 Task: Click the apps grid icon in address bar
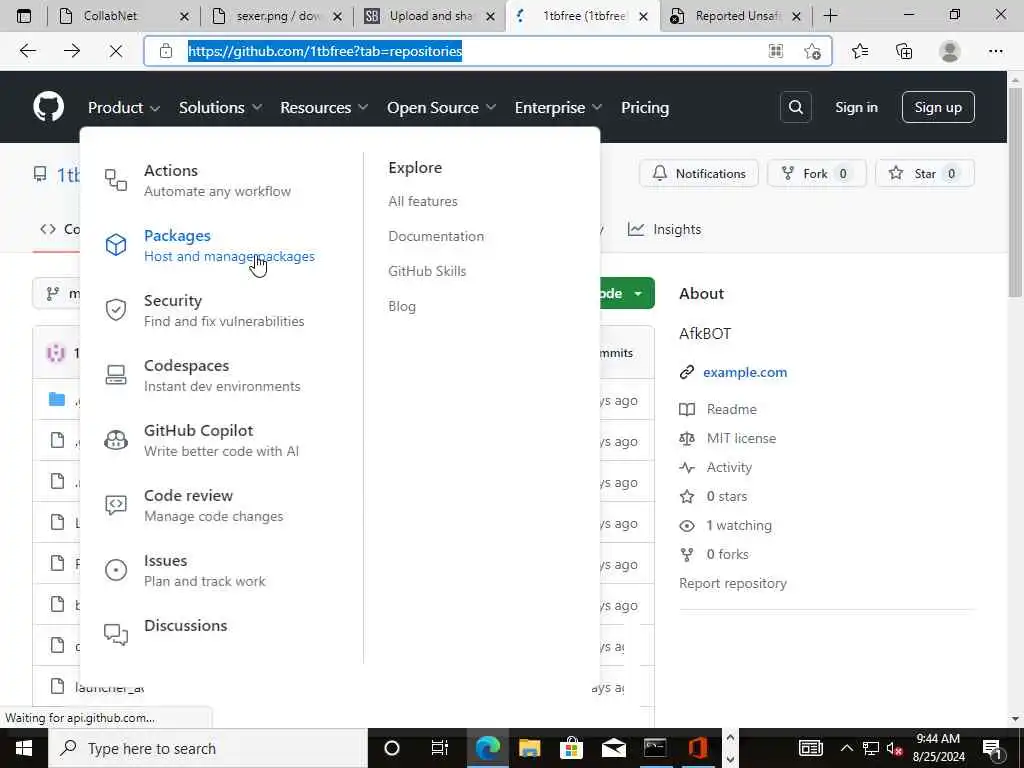pos(776,51)
